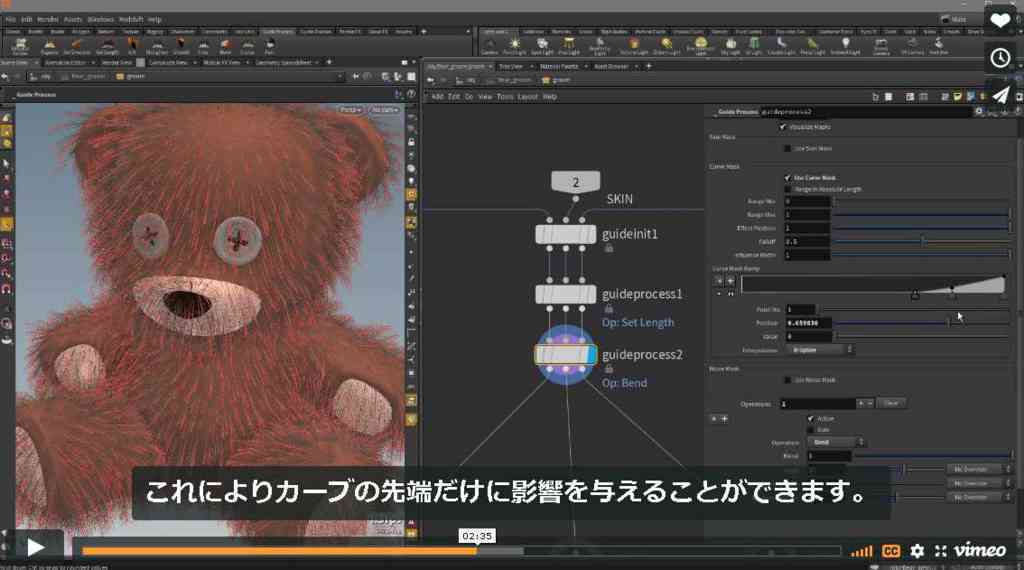The height and width of the screenshot is (570, 1024).
Task: Open Vimeo player settings gear
Action: (x=917, y=551)
